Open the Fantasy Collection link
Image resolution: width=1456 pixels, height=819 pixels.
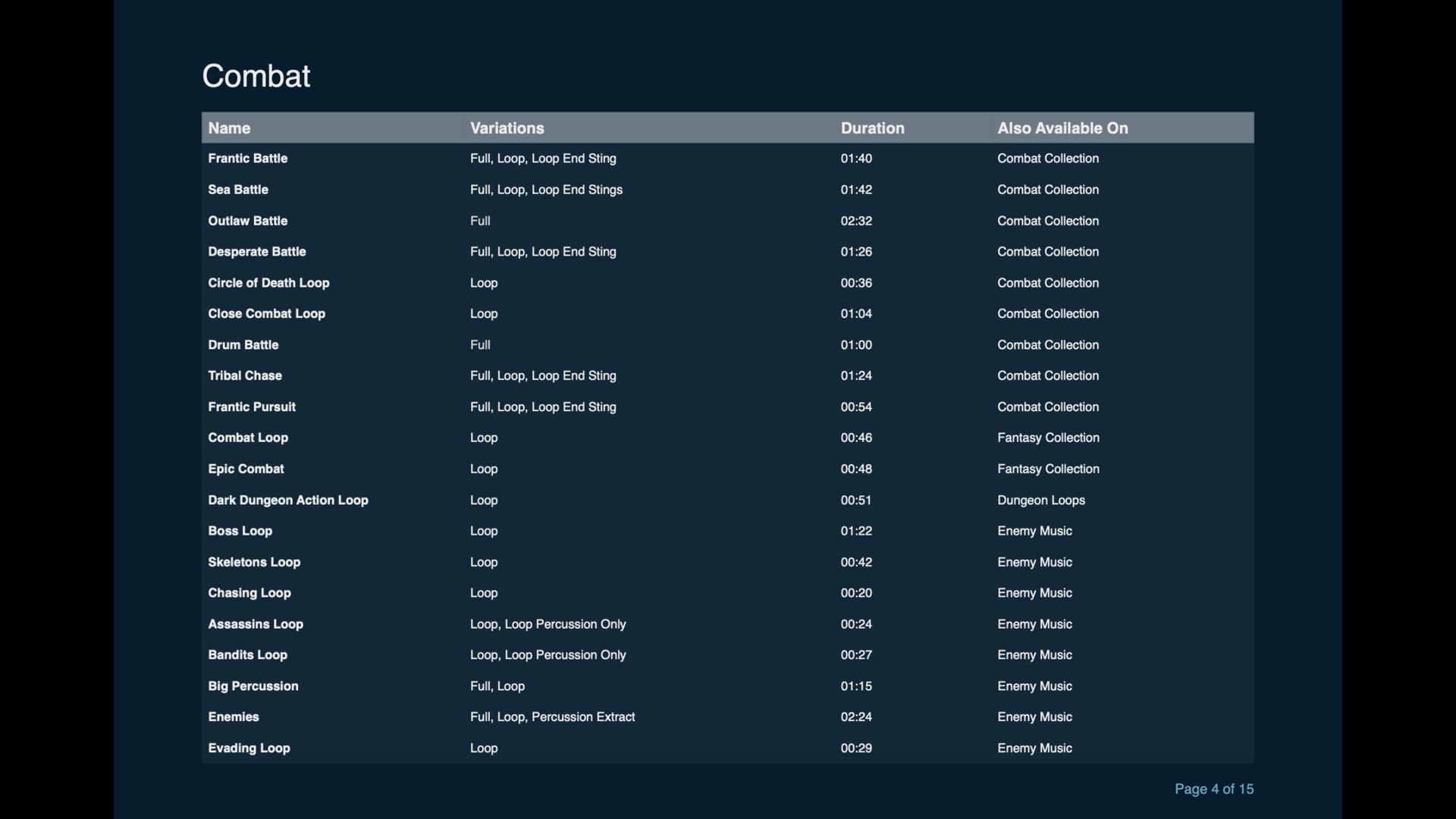tap(1048, 438)
